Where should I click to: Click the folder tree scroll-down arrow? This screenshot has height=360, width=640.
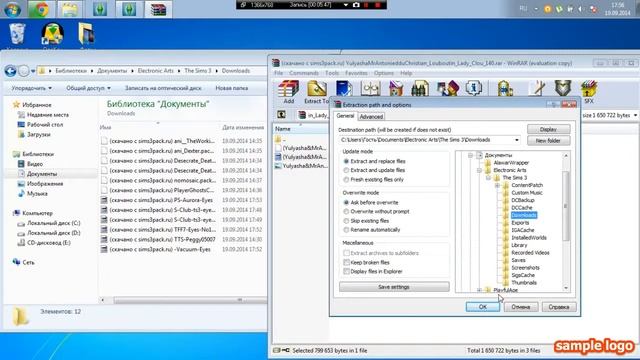point(566,288)
